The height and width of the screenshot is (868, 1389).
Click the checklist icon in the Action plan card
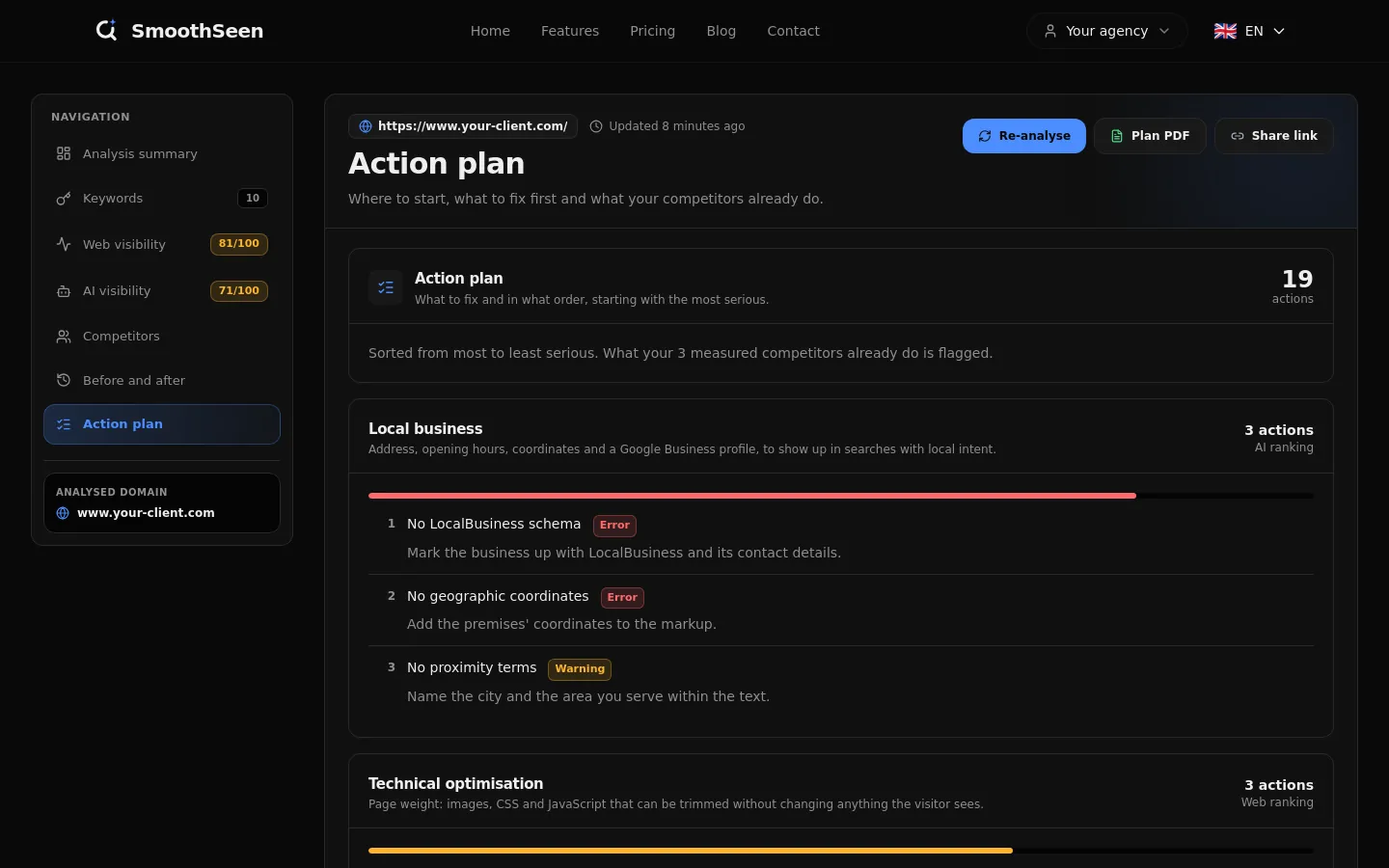[386, 287]
